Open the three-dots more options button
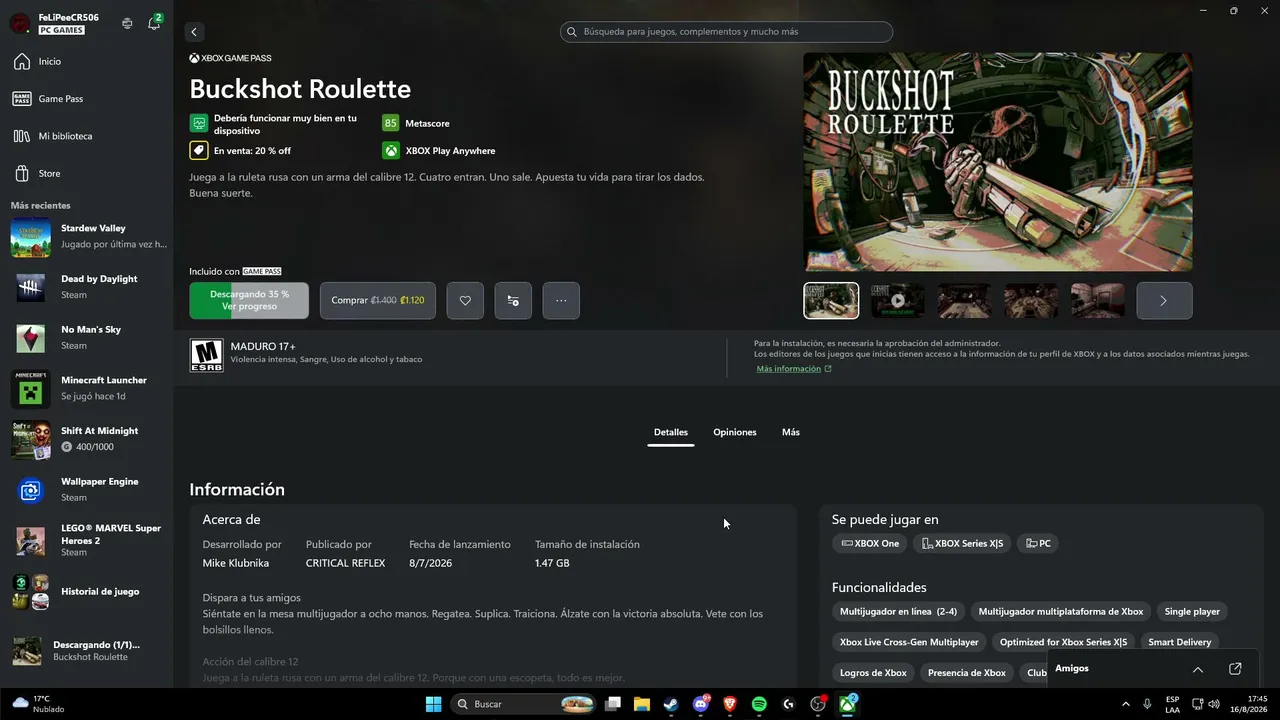Image resolution: width=1280 pixels, height=720 pixels. click(x=561, y=300)
